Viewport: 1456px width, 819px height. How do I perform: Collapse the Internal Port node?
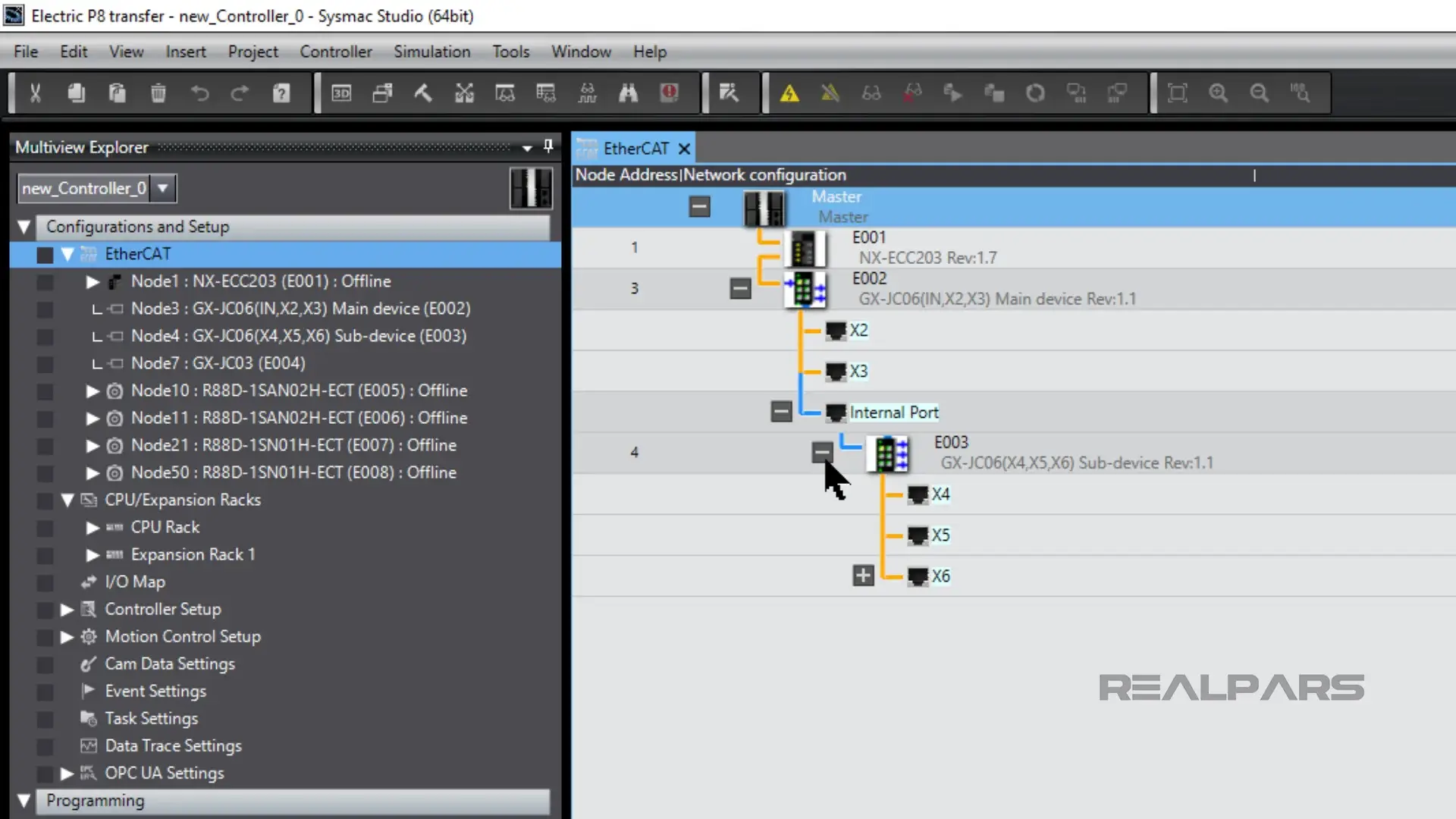coord(781,412)
